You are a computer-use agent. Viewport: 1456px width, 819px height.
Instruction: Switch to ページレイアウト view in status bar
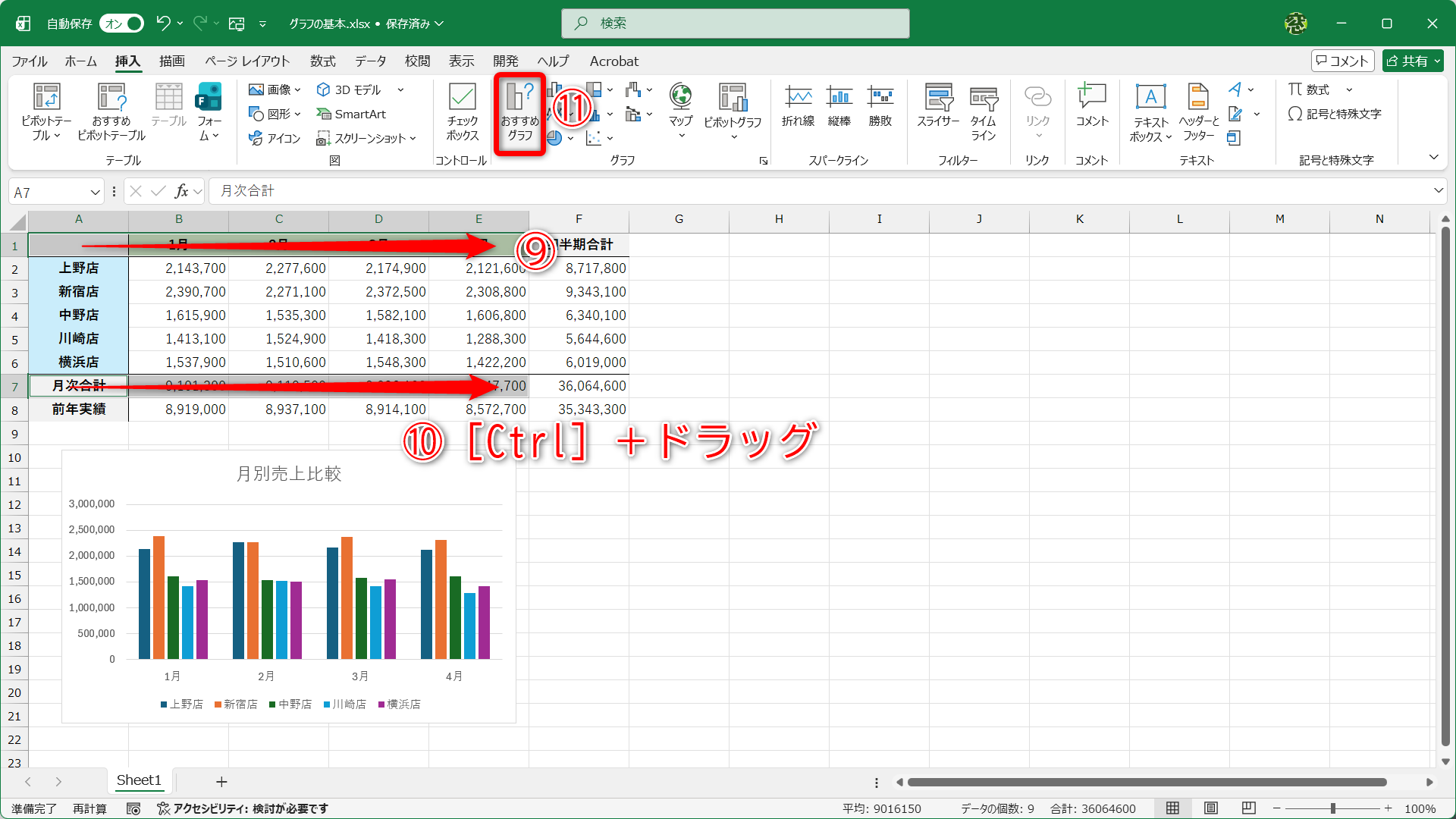[1210, 808]
